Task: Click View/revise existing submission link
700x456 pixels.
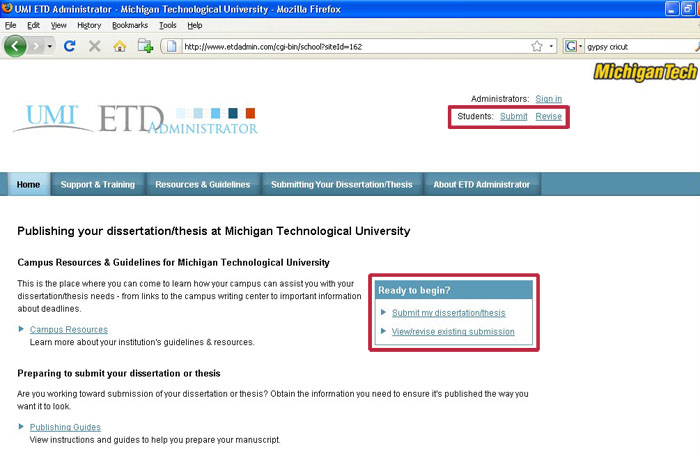Action: coord(453,331)
